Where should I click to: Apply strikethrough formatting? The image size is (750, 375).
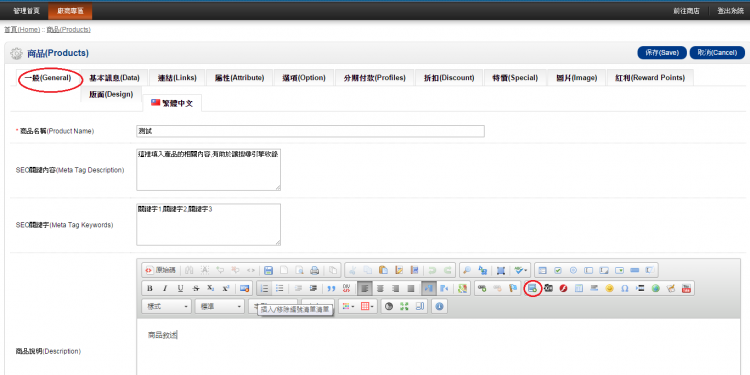click(x=196, y=288)
